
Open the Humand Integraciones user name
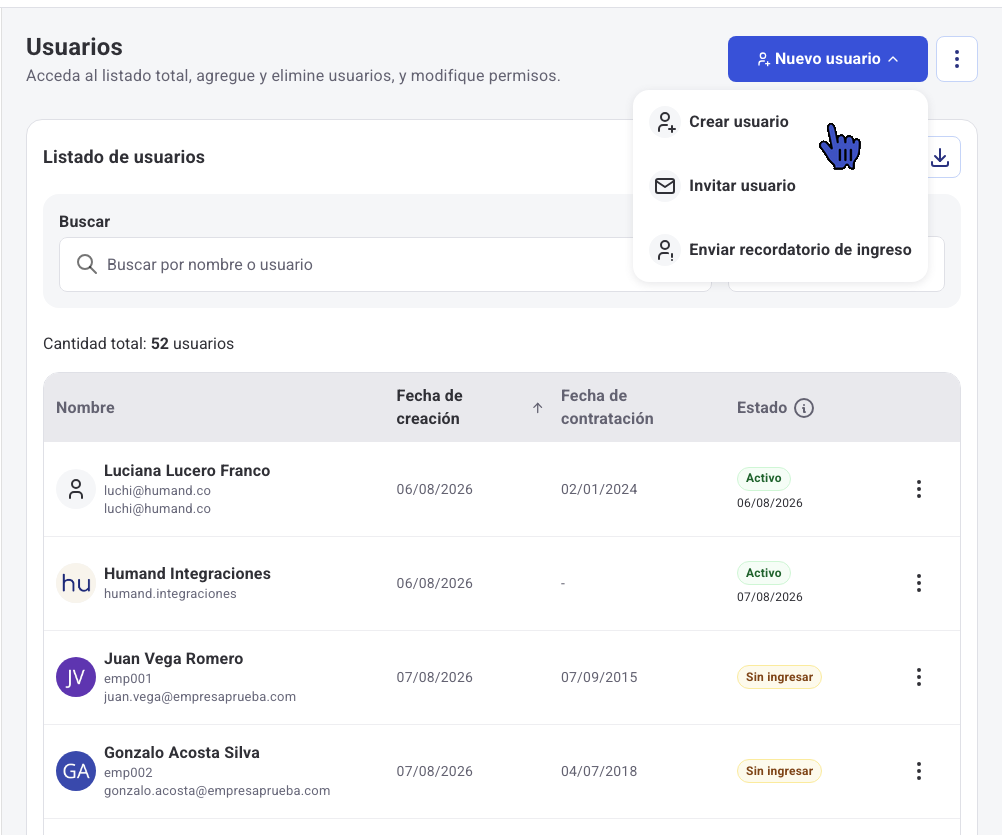pos(187,574)
